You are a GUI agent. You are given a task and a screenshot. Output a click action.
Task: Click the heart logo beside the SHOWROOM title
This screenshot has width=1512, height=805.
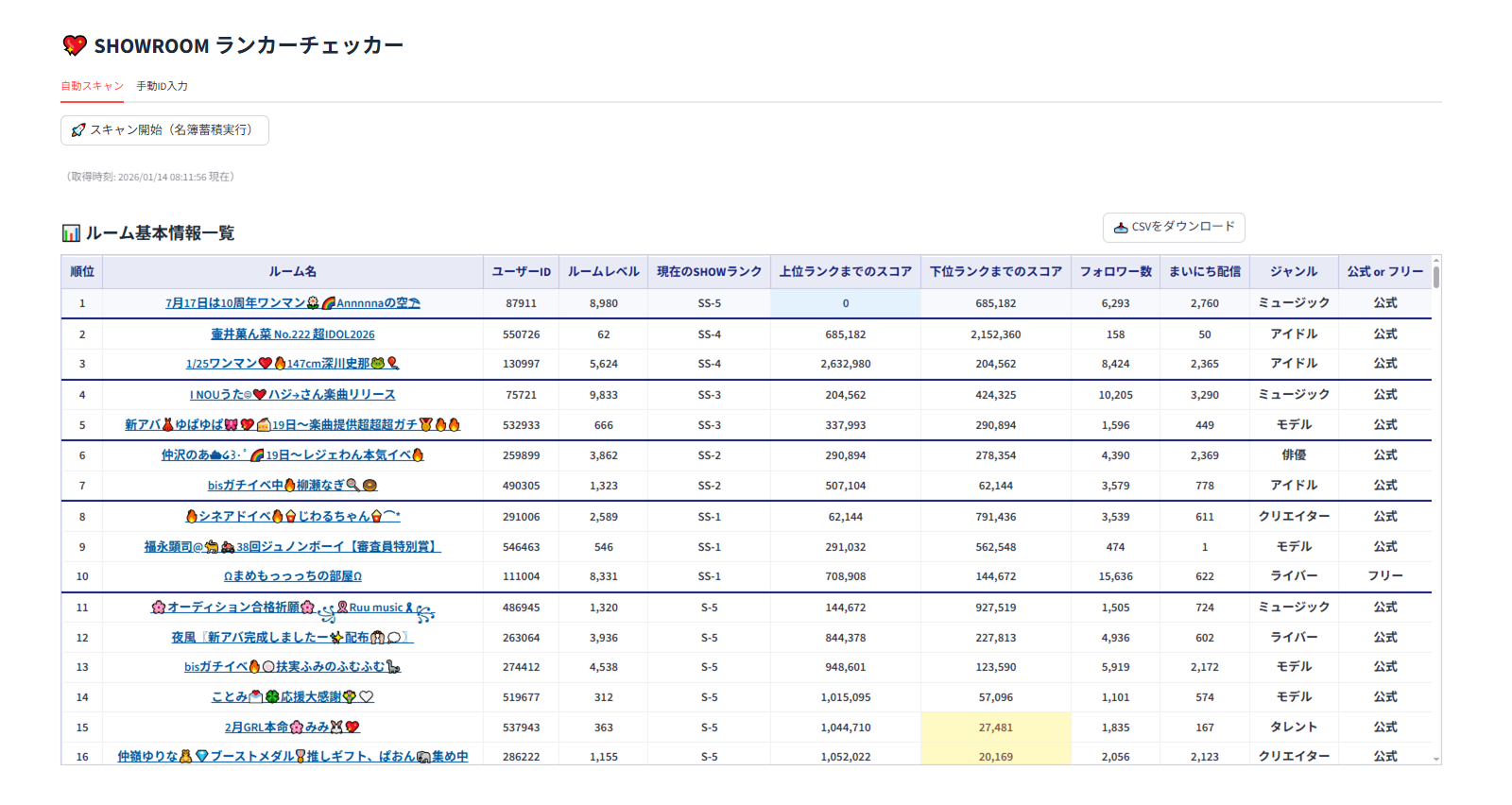(75, 45)
